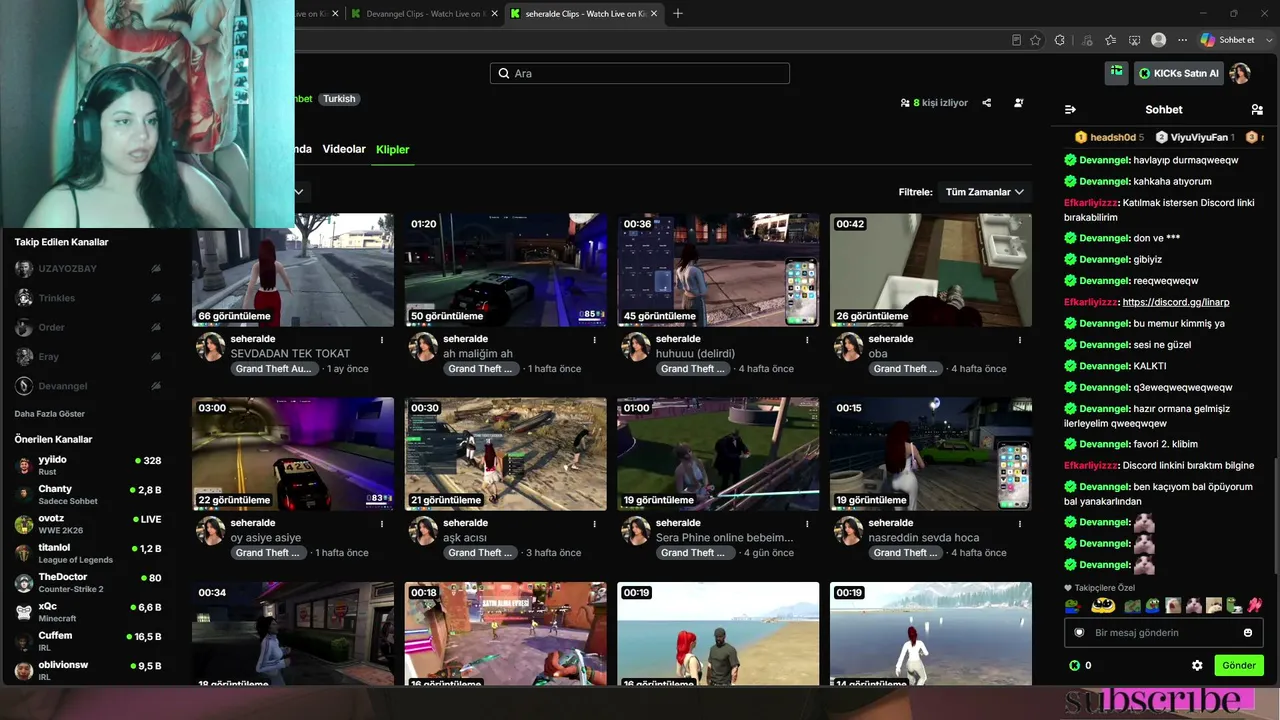This screenshot has width=1280, height=720.
Task: Play the SEVDADAN TEK TOKAT clip thumbnail
Action: pyautogui.click(x=293, y=269)
